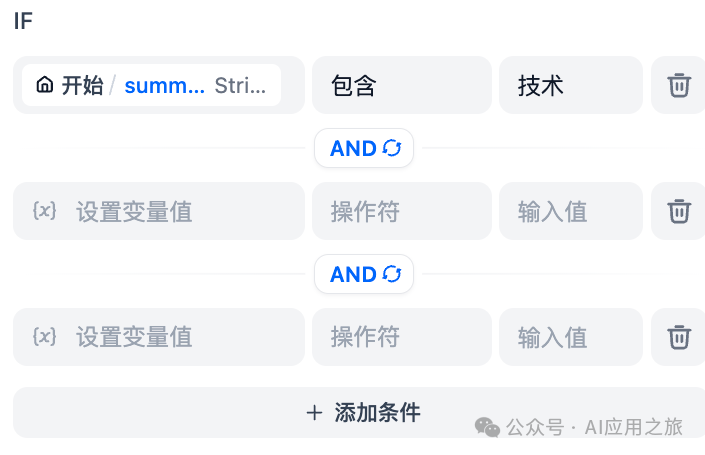The width and height of the screenshot is (705, 455).
Task: Click the WeChat logo in the watermark
Action: [x=487, y=427]
